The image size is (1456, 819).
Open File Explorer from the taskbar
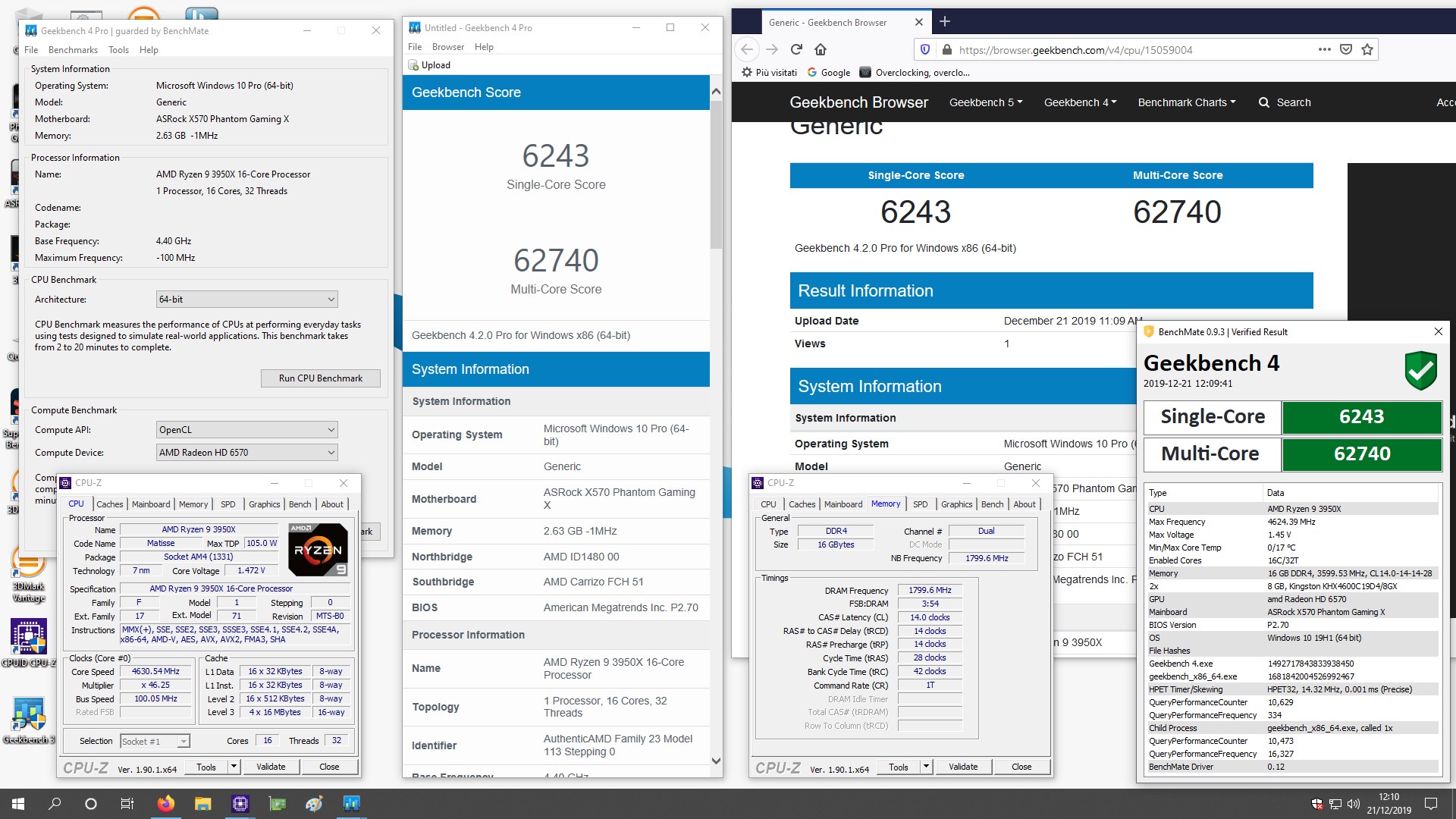coord(202,804)
